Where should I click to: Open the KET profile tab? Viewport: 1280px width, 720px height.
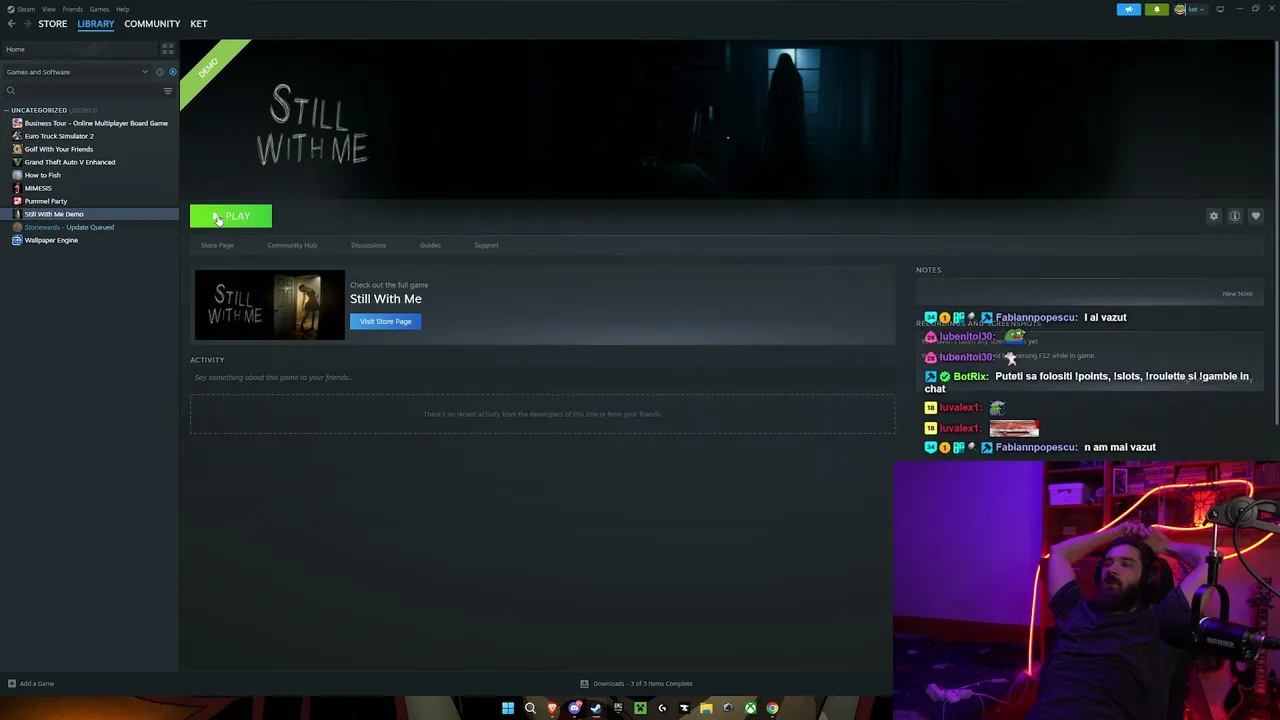point(199,24)
